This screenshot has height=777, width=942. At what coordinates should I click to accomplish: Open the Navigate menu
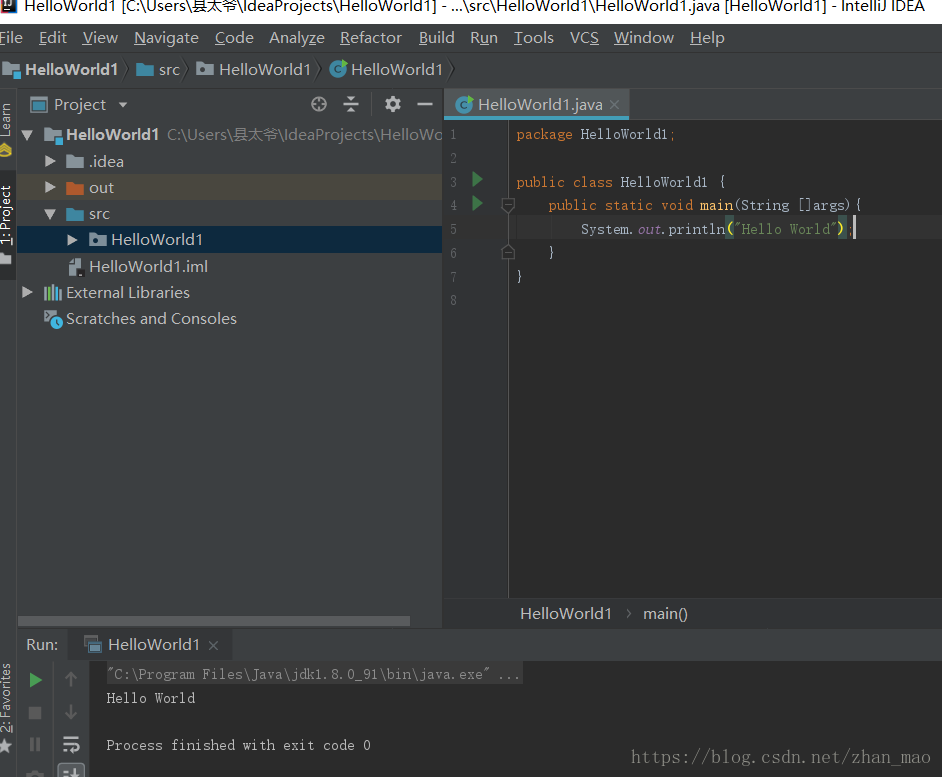click(x=166, y=38)
